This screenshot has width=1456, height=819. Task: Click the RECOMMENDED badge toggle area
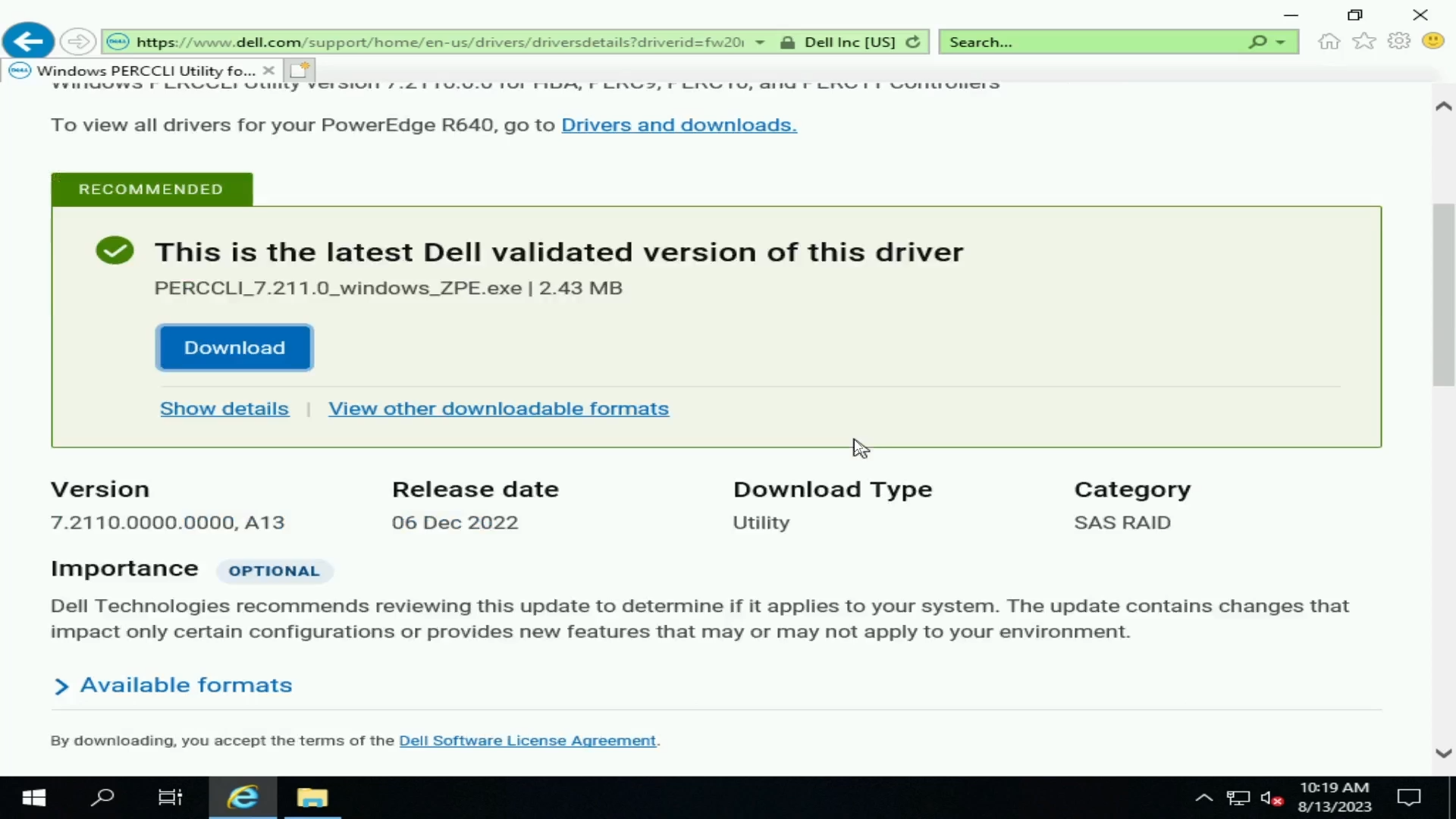[x=151, y=189]
